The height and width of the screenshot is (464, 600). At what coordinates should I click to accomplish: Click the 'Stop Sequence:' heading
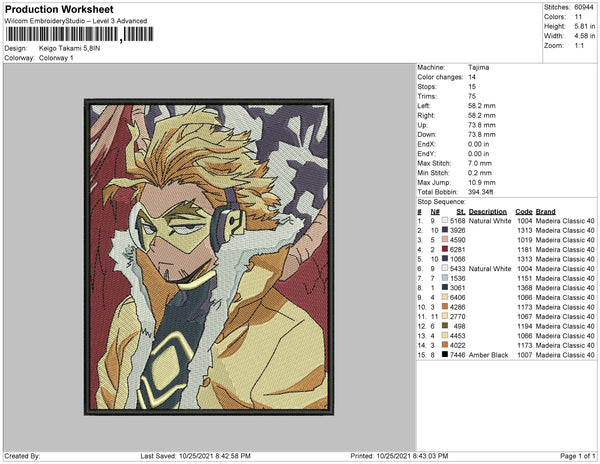(x=441, y=202)
